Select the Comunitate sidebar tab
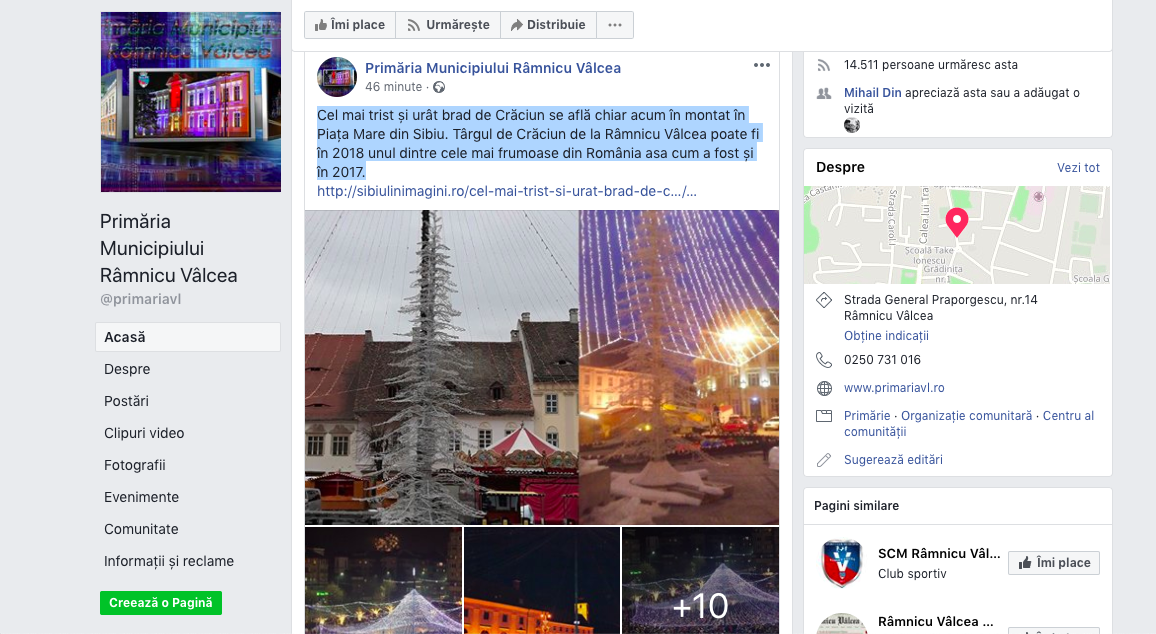 click(141, 529)
